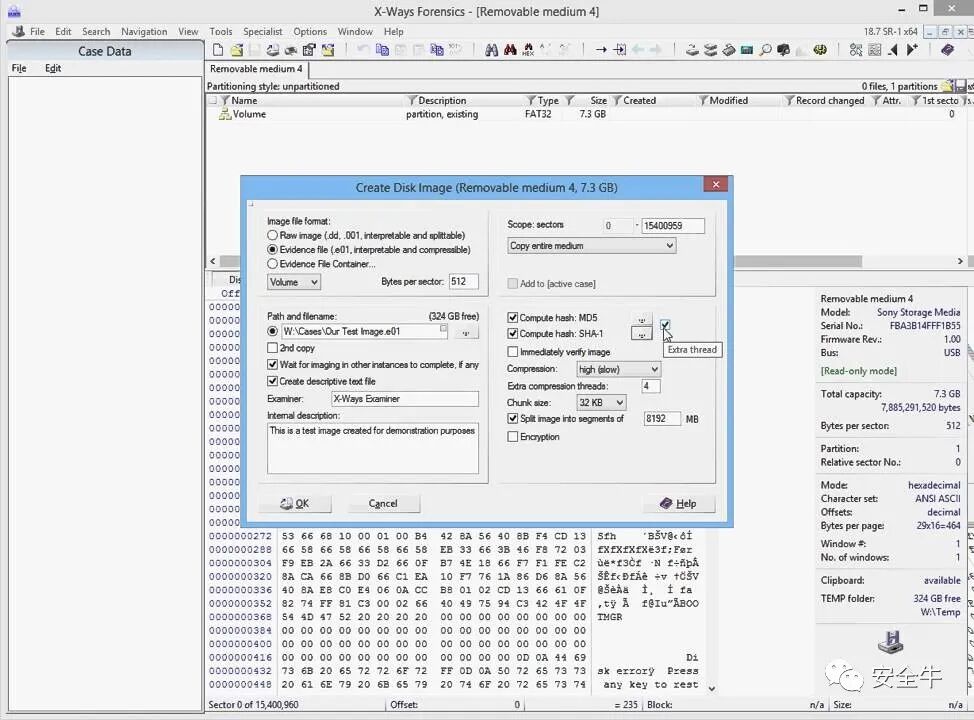Click the purple book help icon in toolbar
The height and width of the screenshot is (720, 974).
(x=947, y=50)
